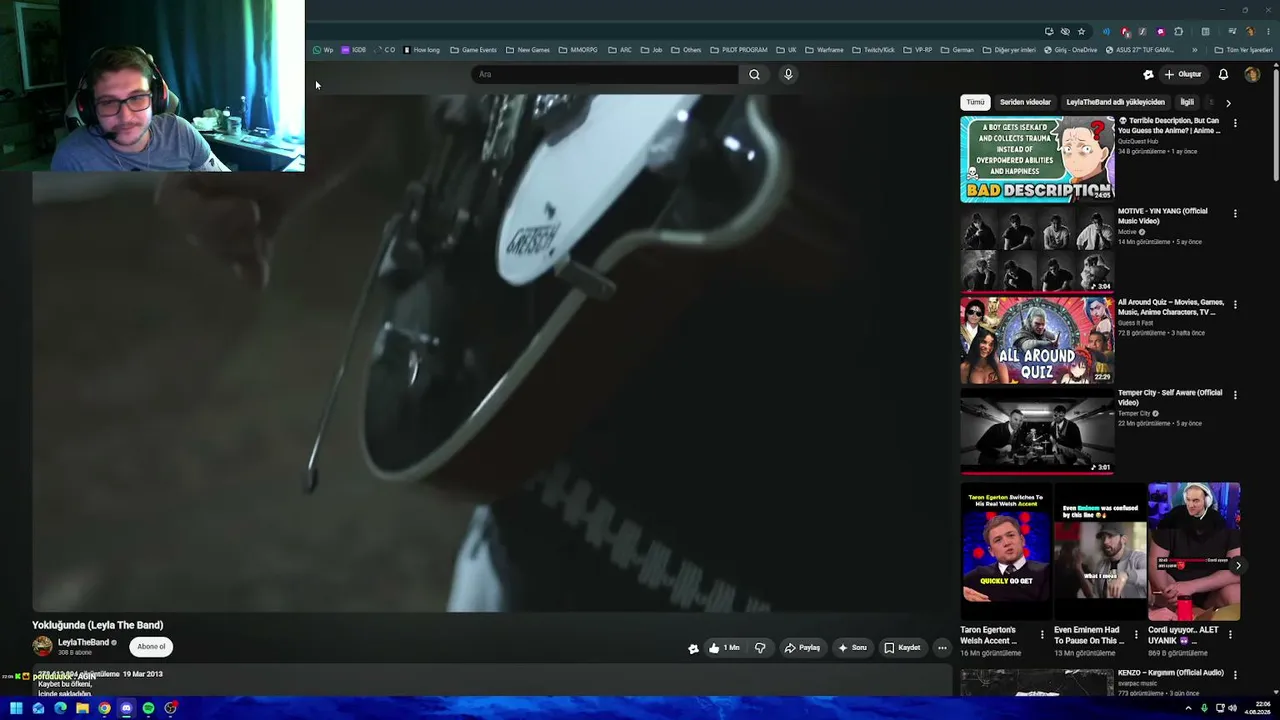The width and height of the screenshot is (1280, 720).
Task: Expand hidden bookmarks with the double chevron
Action: (1194, 50)
